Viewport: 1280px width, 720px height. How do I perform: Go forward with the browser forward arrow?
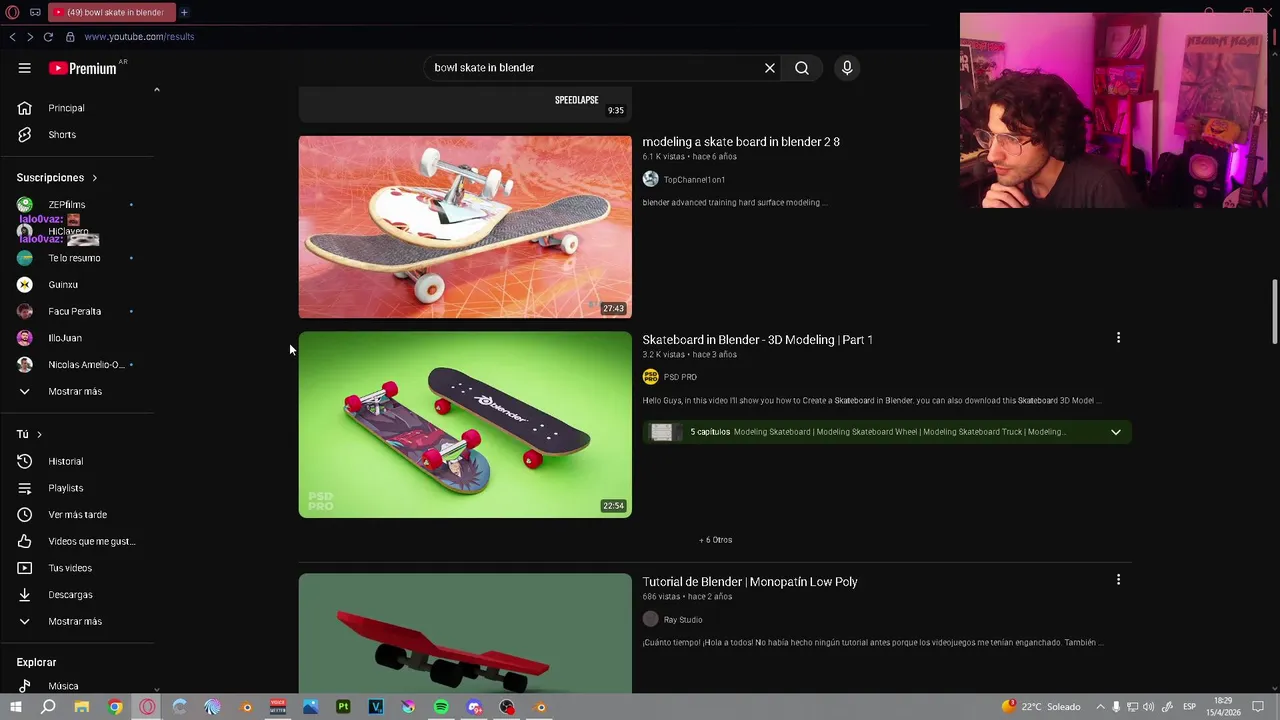(x=30, y=37)
